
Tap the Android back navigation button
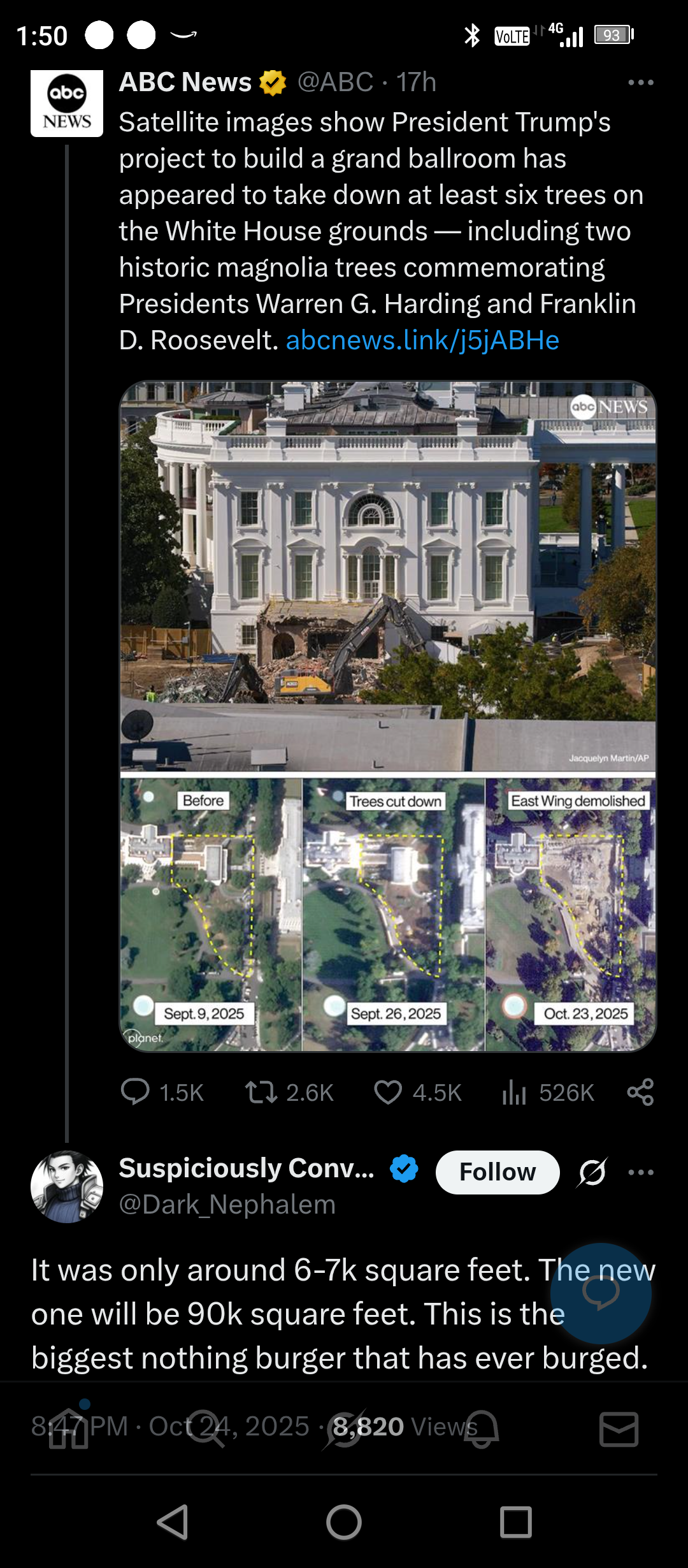point(173,1522)
